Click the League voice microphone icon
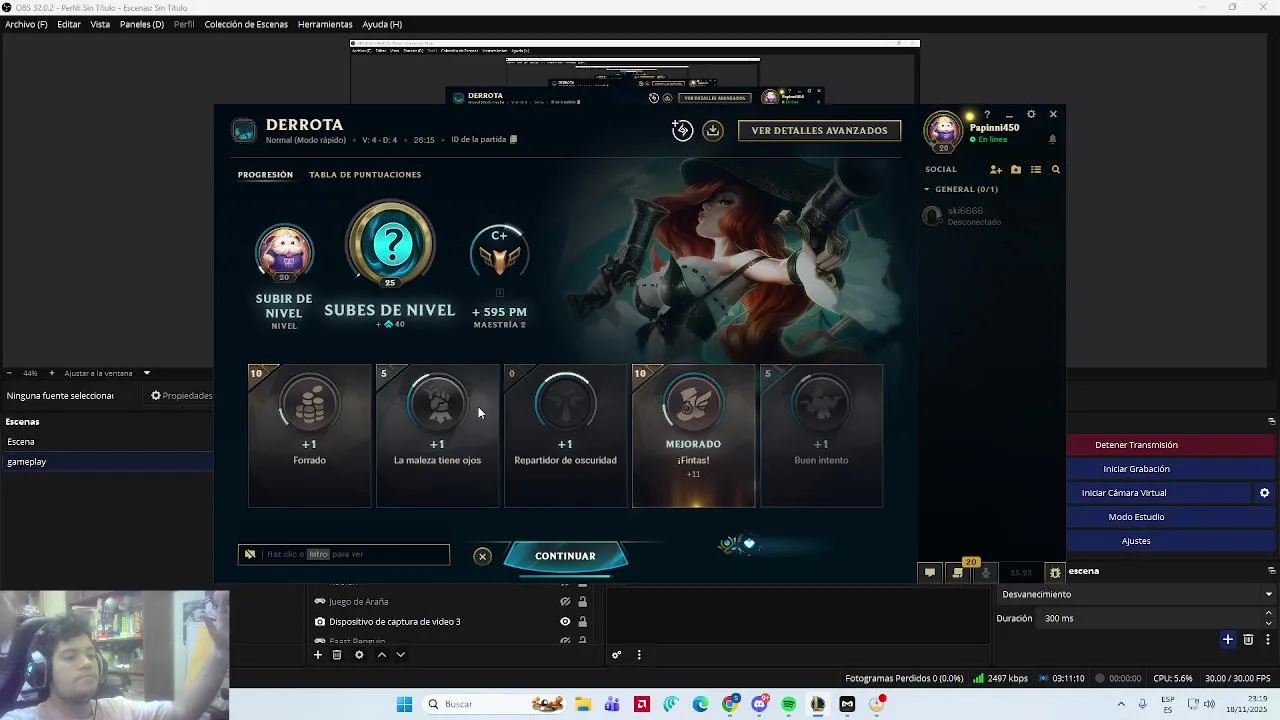 pos(986,573)
